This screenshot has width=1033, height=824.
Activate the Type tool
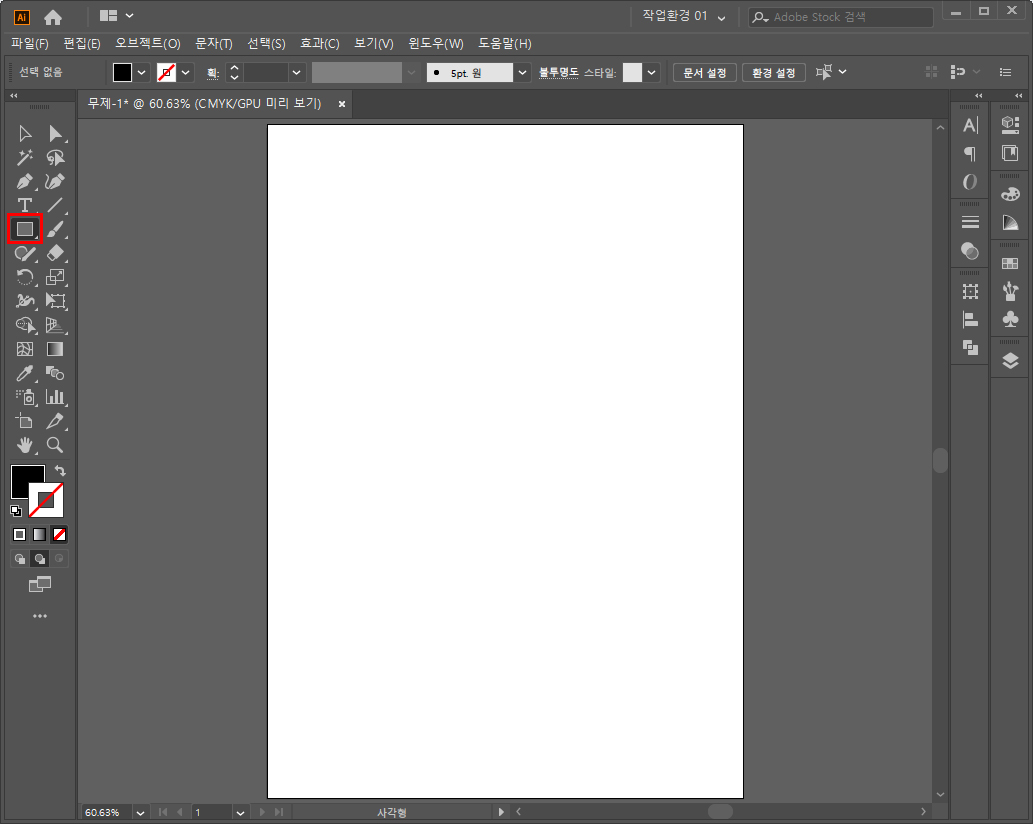click(25, 205)
